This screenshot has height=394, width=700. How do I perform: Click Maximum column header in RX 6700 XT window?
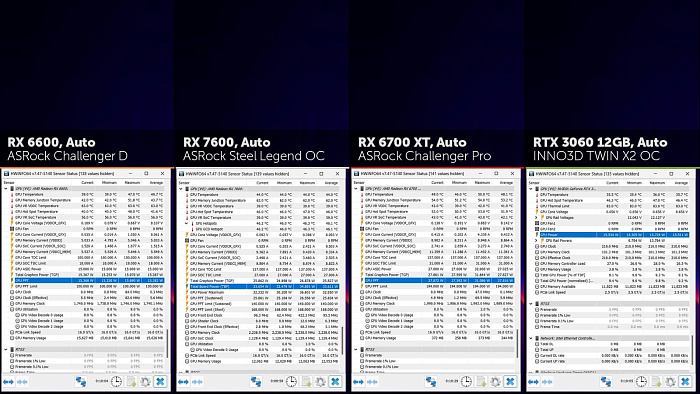[x=482, y=183]
